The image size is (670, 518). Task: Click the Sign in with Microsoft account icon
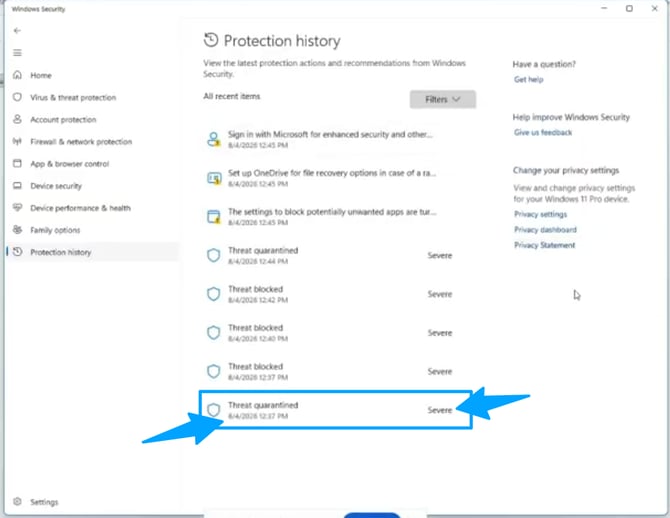[214, 139]
